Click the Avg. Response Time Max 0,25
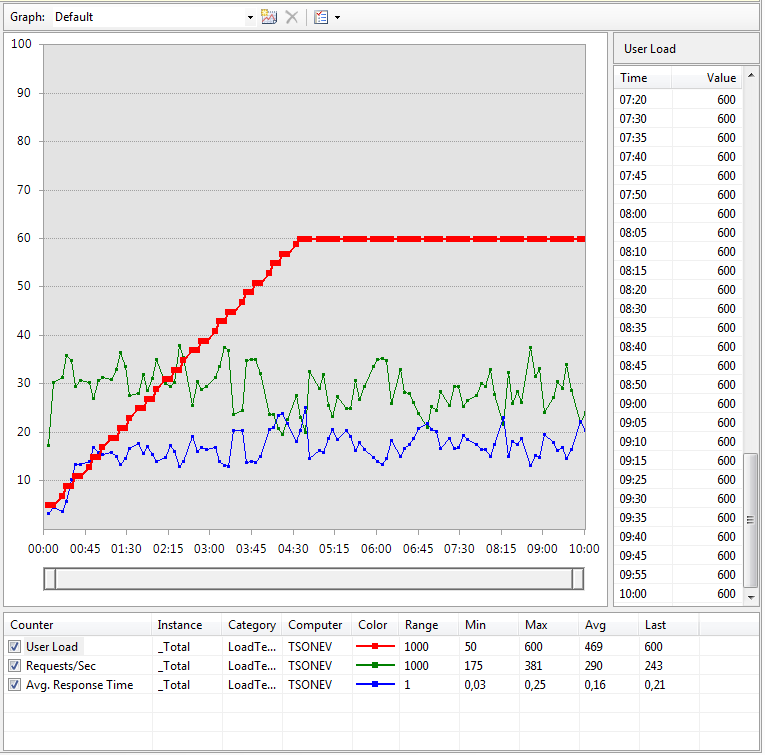 [535, 685]
